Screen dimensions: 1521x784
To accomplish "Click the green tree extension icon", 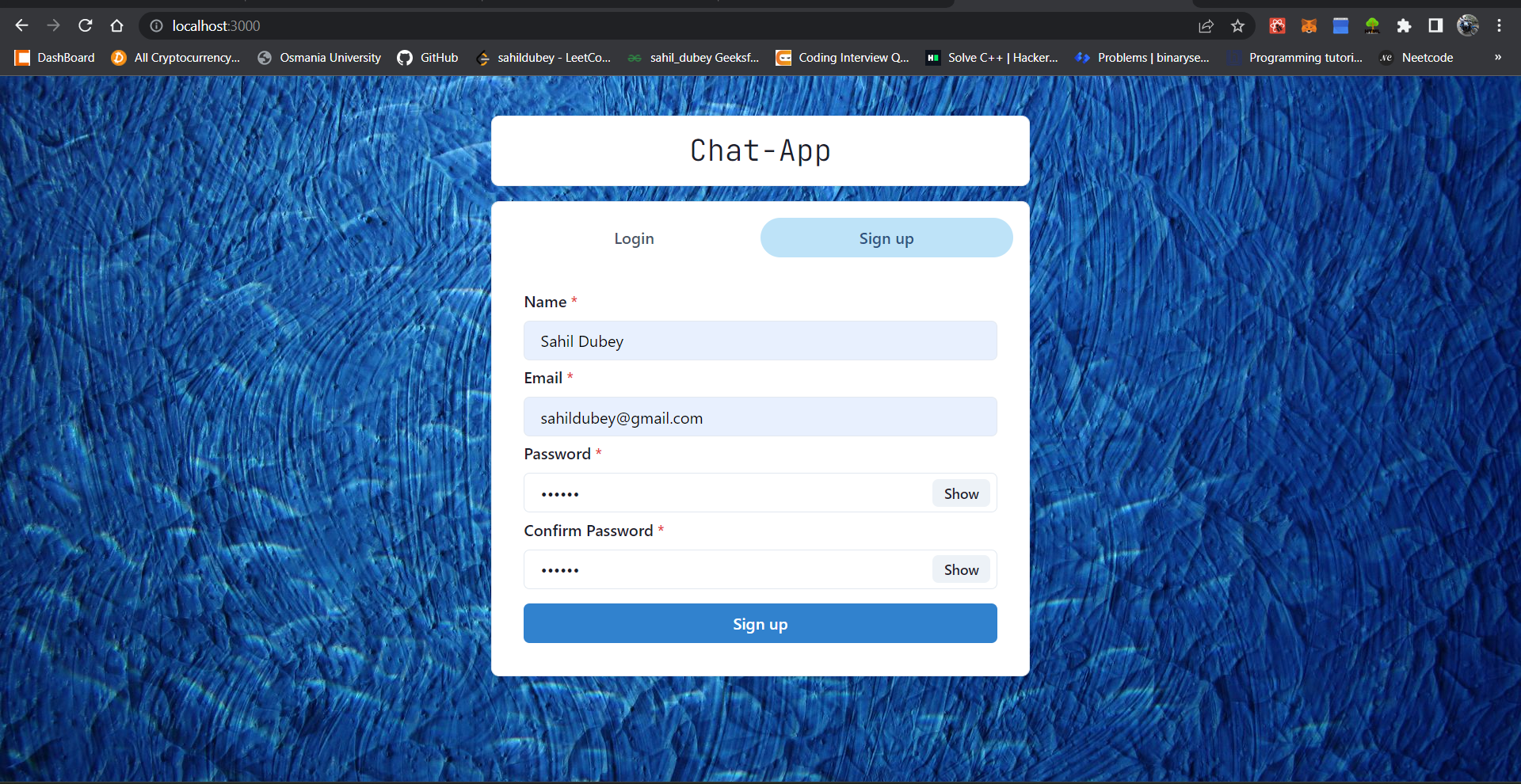I will tap(1372, 26).
